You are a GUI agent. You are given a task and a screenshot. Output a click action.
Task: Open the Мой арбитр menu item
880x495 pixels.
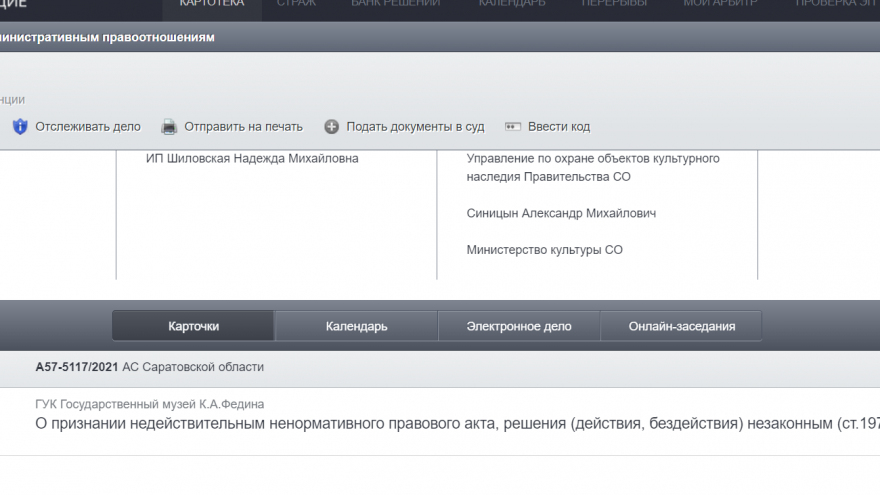(720, 4)
